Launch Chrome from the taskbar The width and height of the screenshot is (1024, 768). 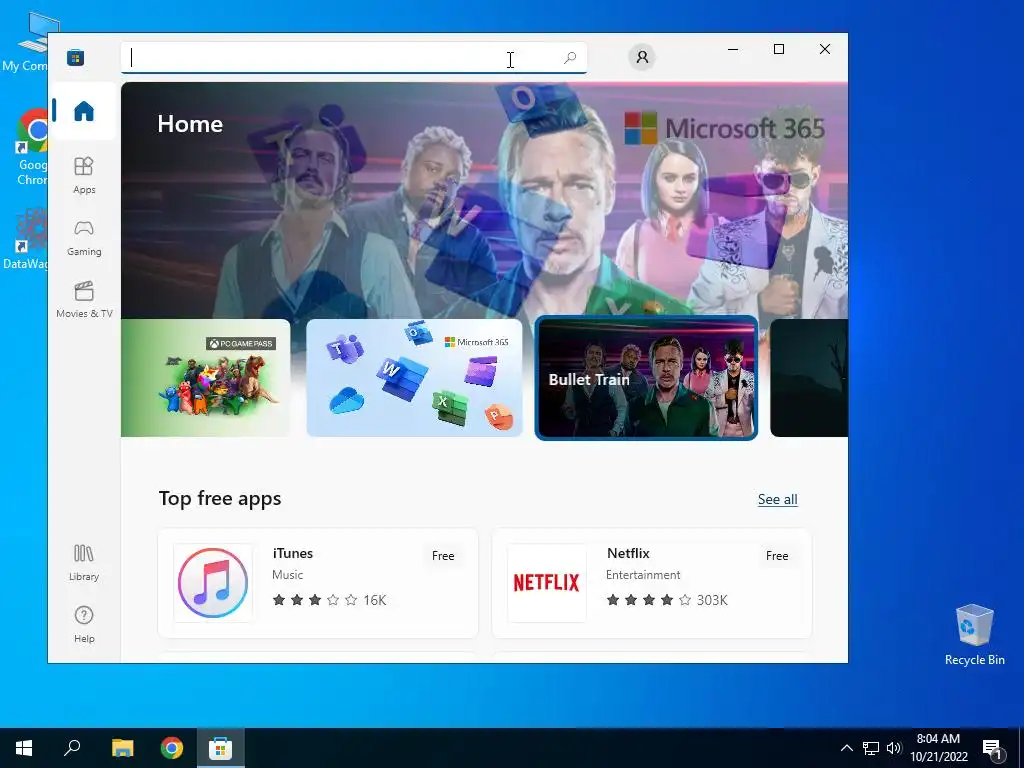[x=172, y=748]
